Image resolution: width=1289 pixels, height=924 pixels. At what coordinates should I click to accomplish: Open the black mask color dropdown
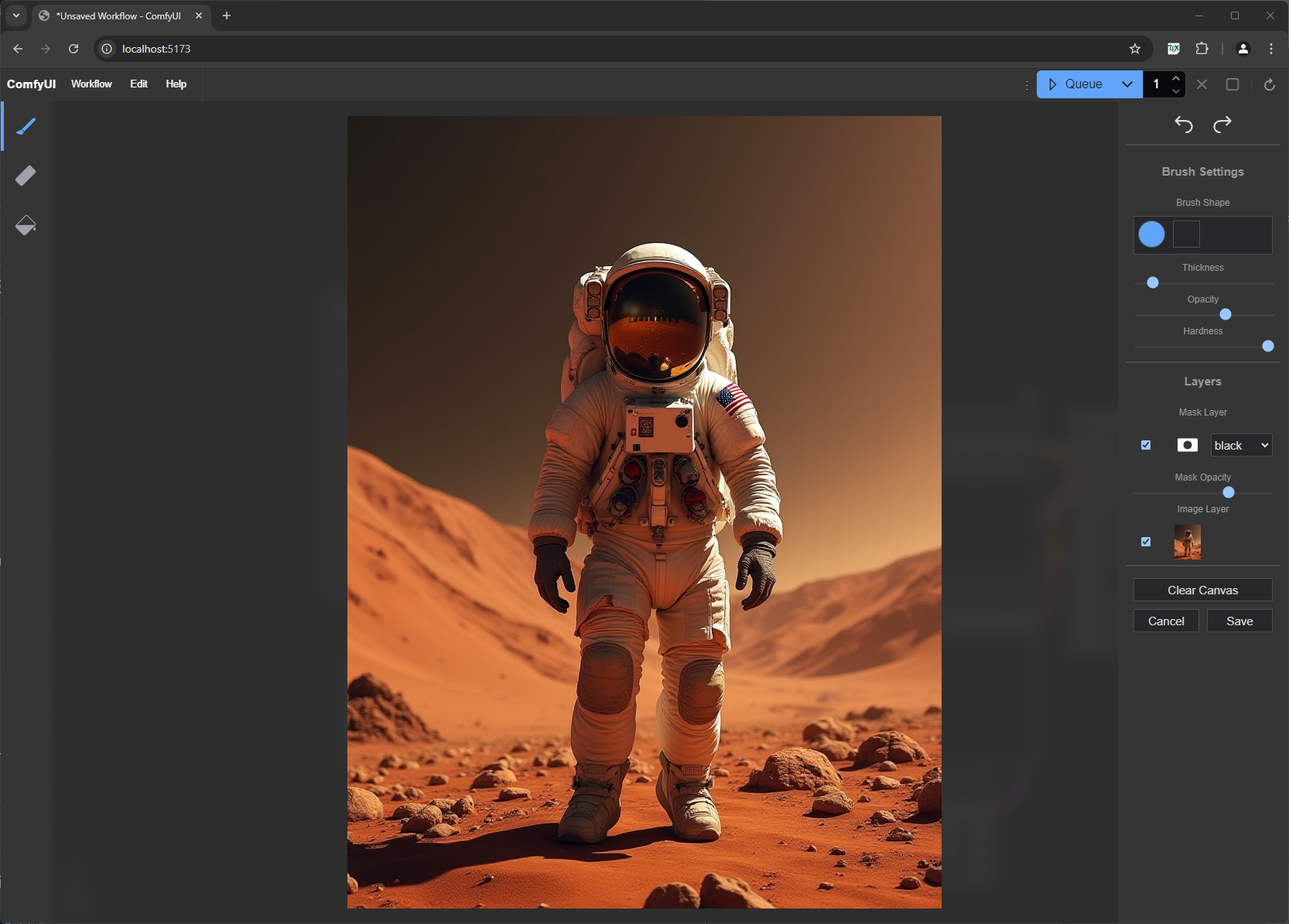coord(1241,445)
